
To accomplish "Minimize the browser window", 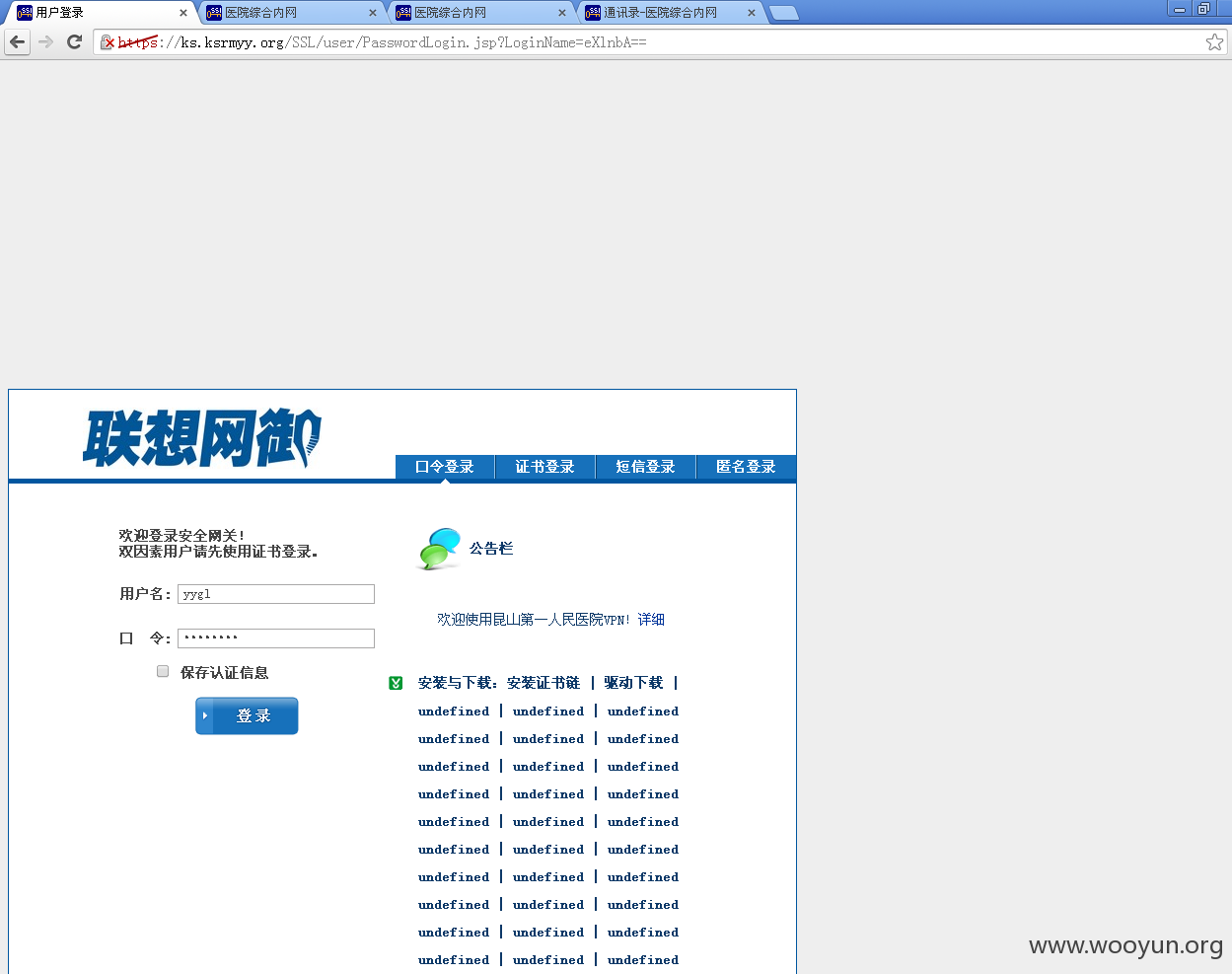I will pos(1179,9).
